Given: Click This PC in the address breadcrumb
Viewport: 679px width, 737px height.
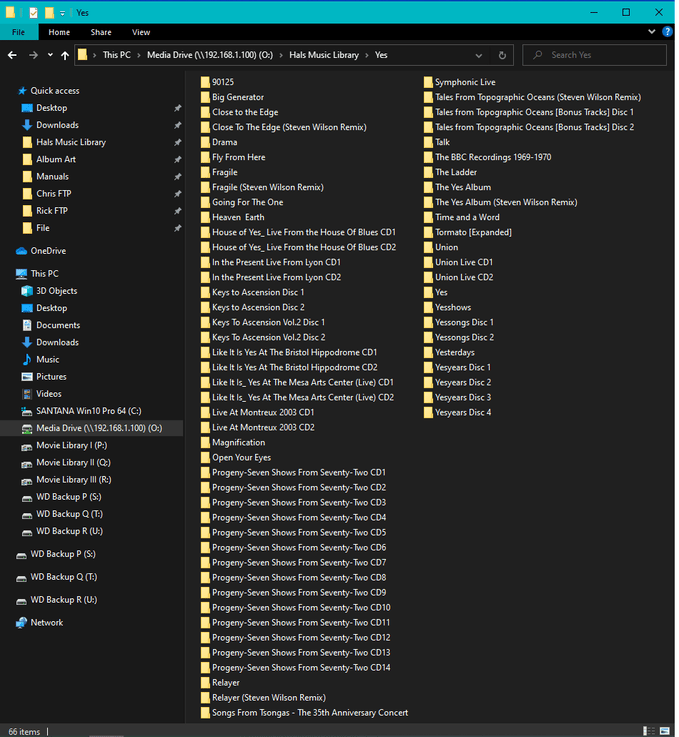Looking at the screenshot, I should point(117,55).
